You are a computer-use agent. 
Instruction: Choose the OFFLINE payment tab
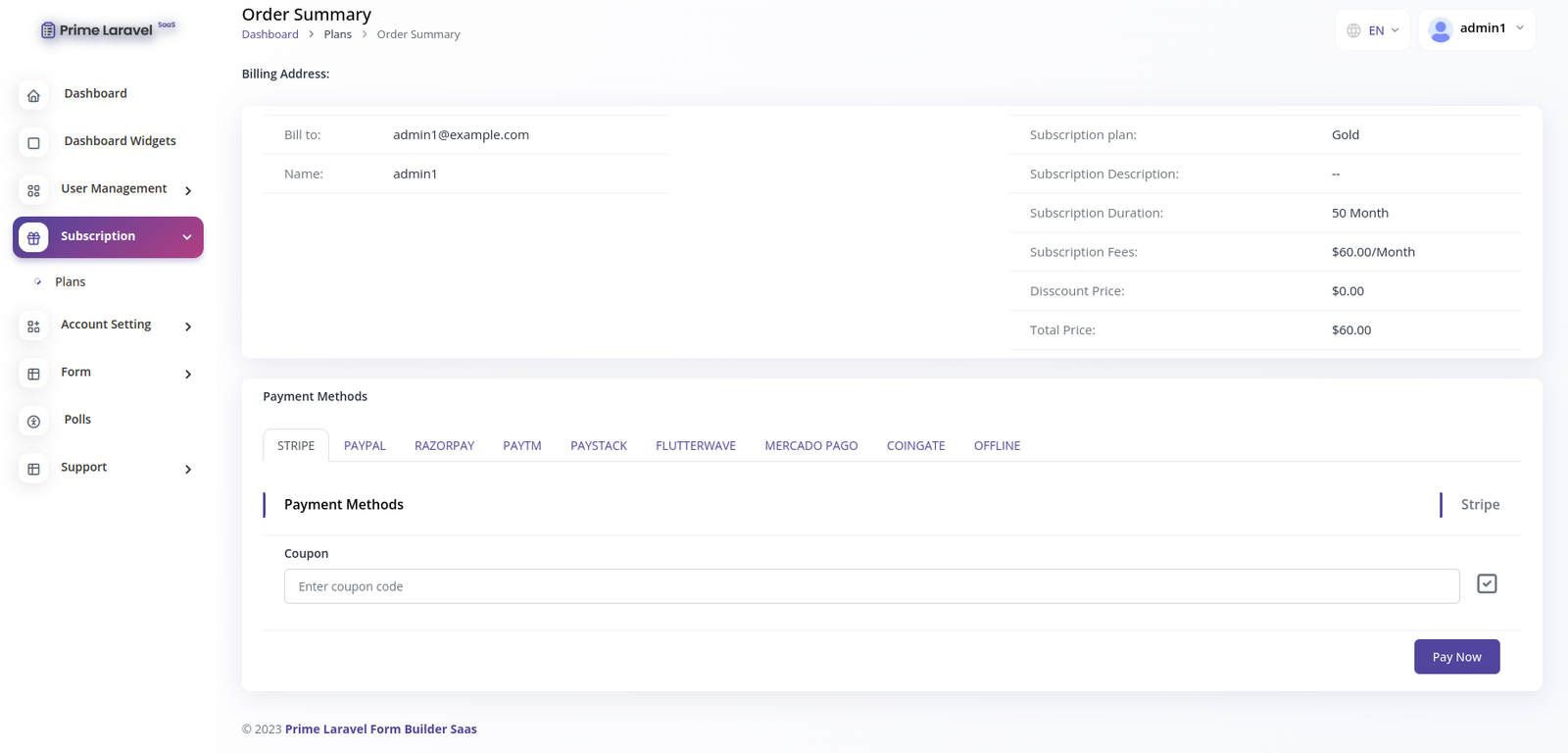997,446
